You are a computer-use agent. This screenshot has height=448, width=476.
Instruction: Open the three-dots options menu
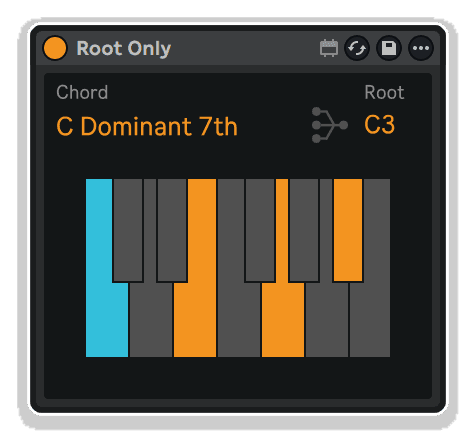[421, 48]
